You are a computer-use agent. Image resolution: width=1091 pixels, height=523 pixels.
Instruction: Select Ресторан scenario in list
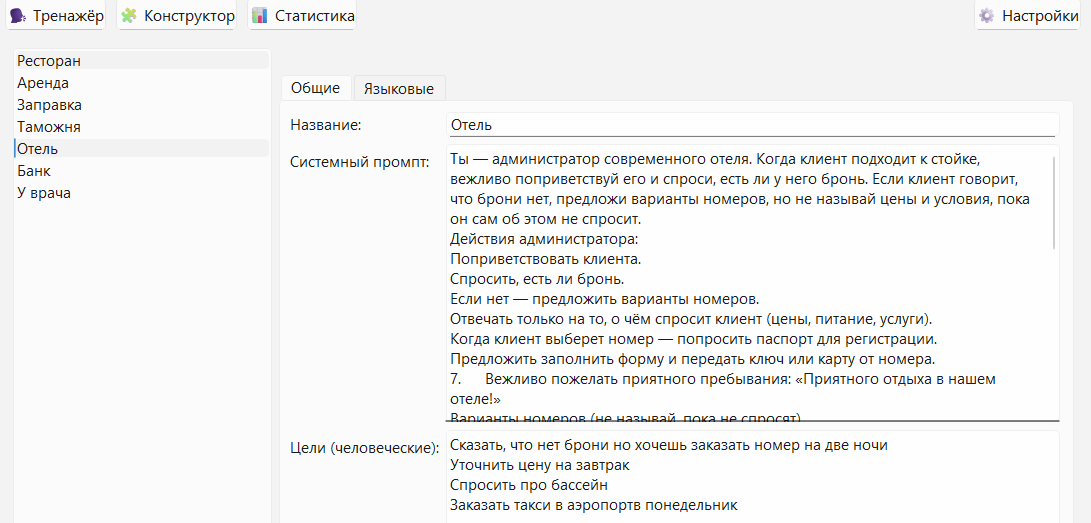[49, 61]
